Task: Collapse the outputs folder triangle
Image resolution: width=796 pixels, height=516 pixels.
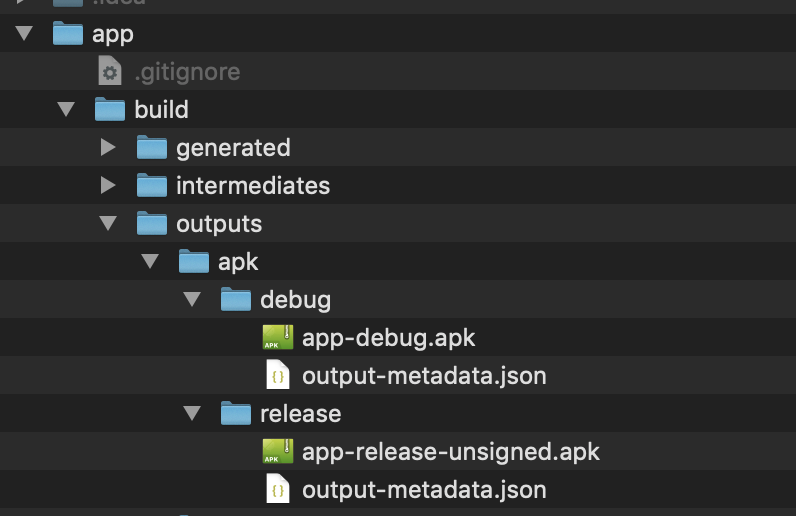Action: tap(108, 223)
